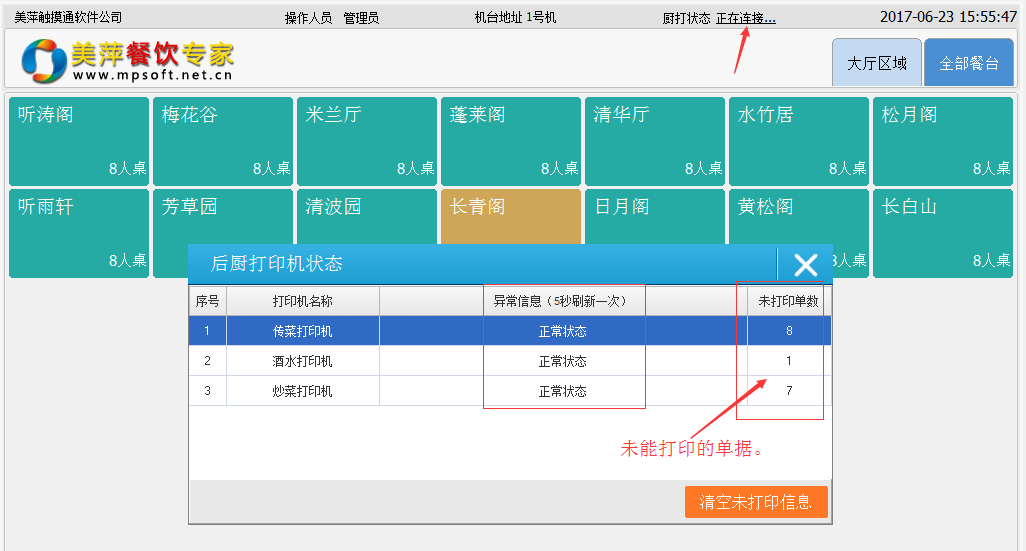Screen dimensions: 1026x551
Task: Click the 正在连接 kitchen print status link
Action: tap(745, 18)
